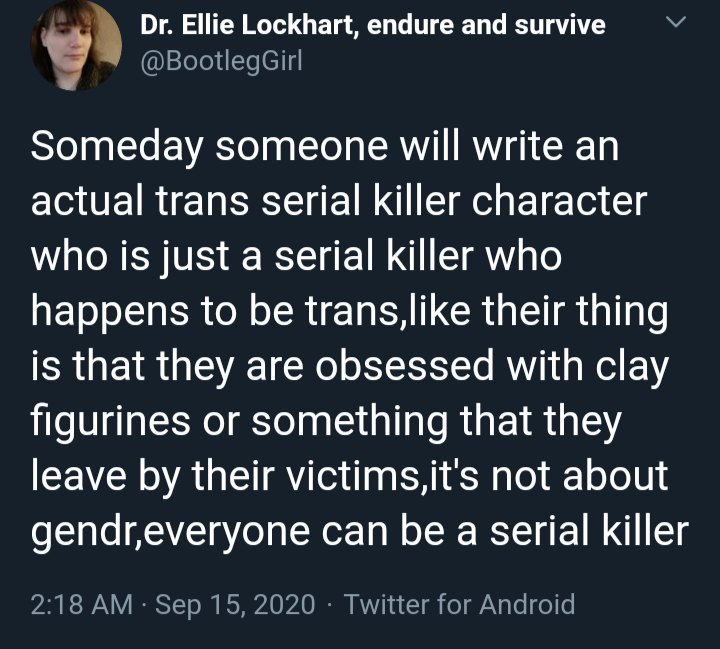Open the @BootlegGirl handle link
Screen dimensions: 720x649
point(221,61)
